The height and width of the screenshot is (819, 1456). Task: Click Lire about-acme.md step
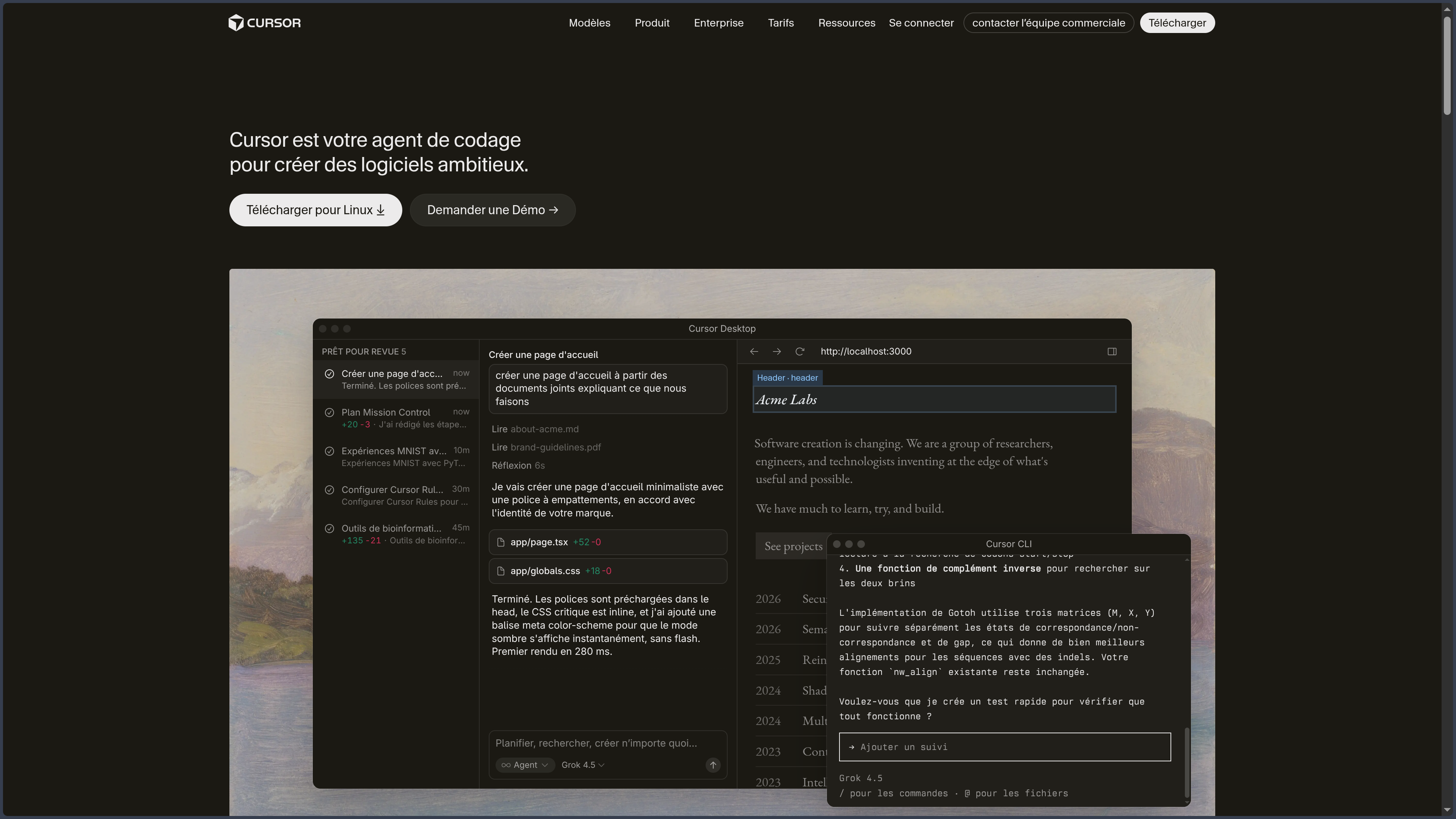[535, 430]
